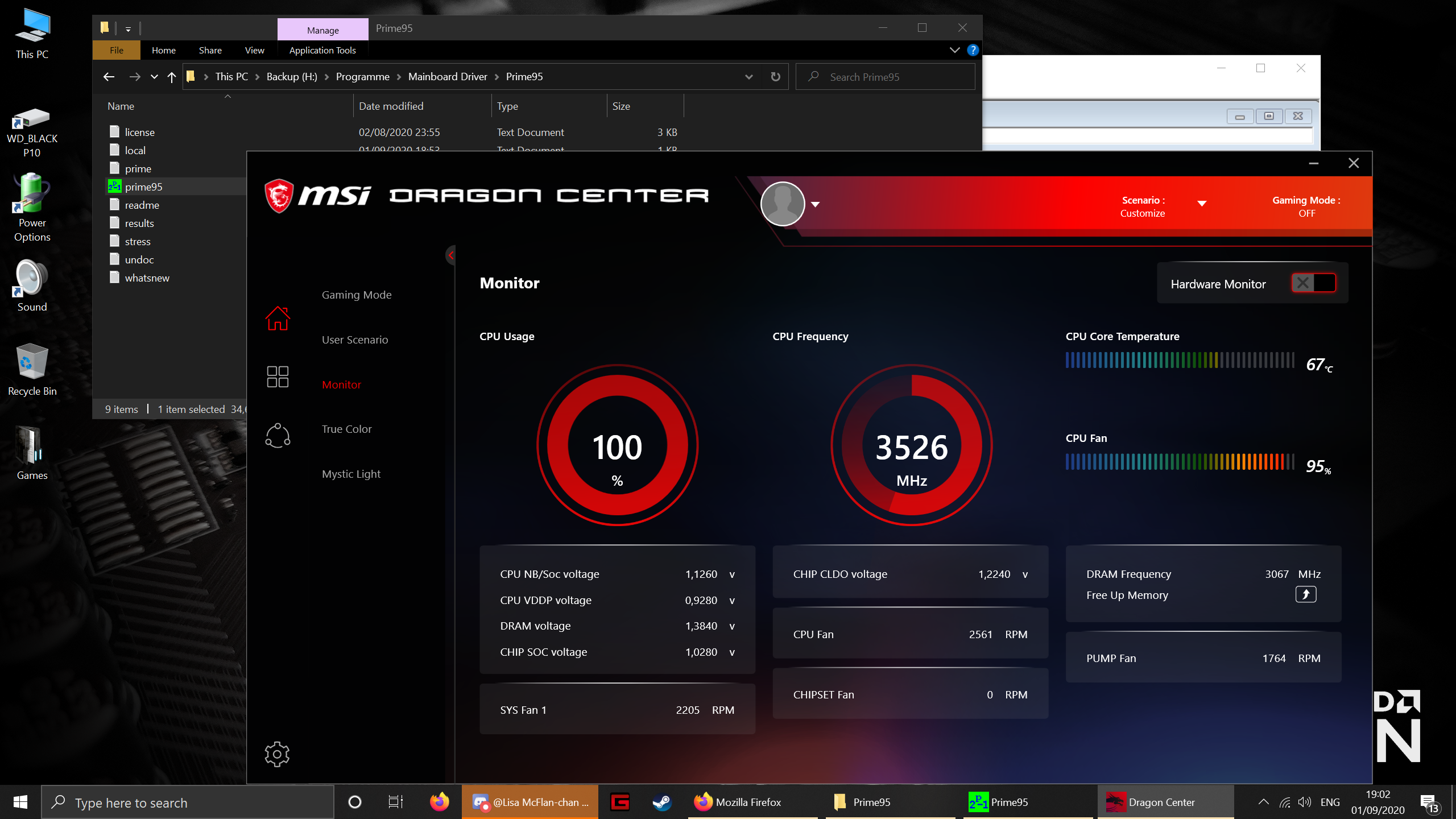The height and width of the screenshot is (819, 1456).
Task: Open the four-squares tools icon in sidebar
Action: coord(278,377)
